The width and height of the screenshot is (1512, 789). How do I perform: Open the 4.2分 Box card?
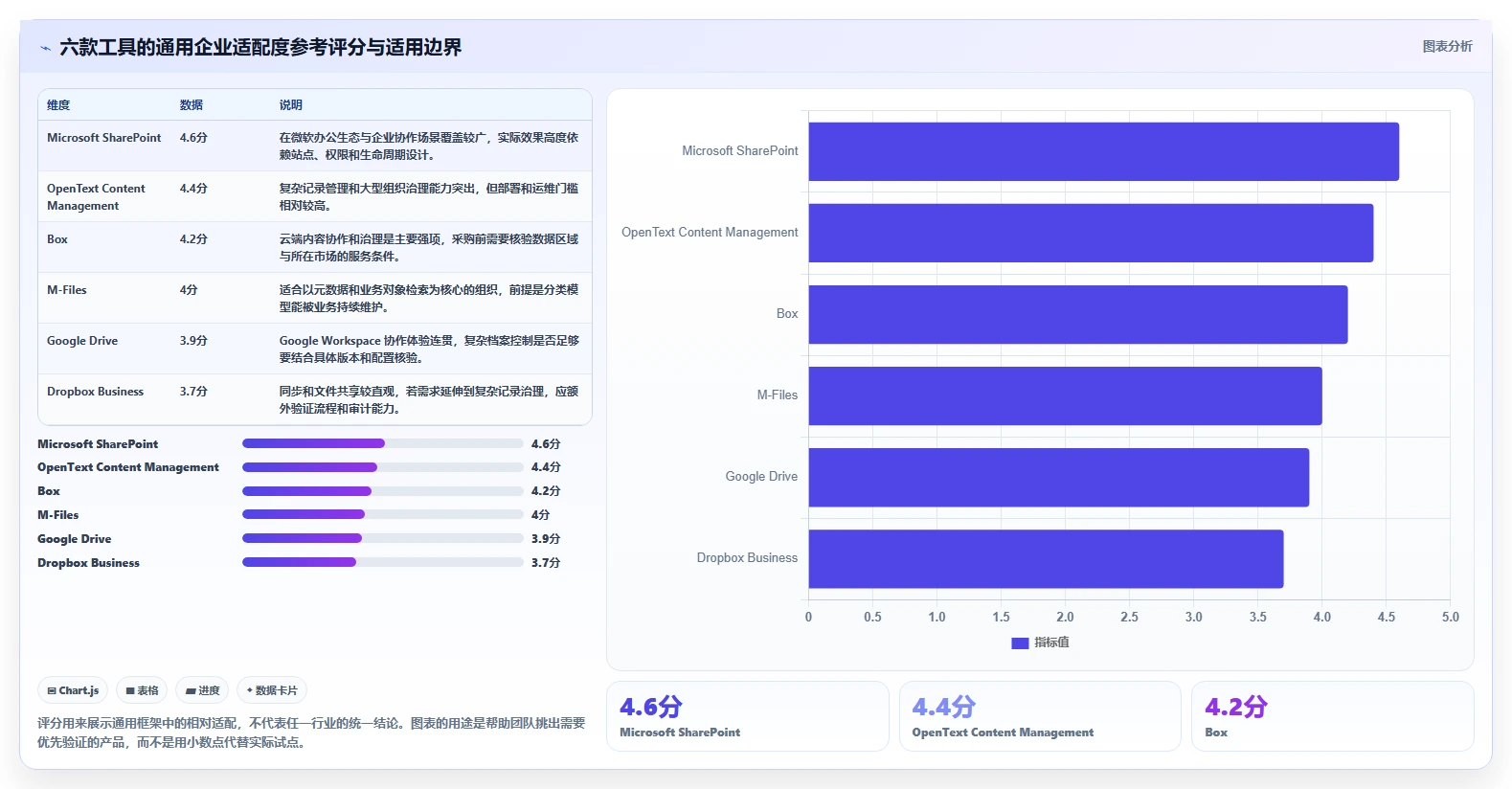pos(1332,716)
